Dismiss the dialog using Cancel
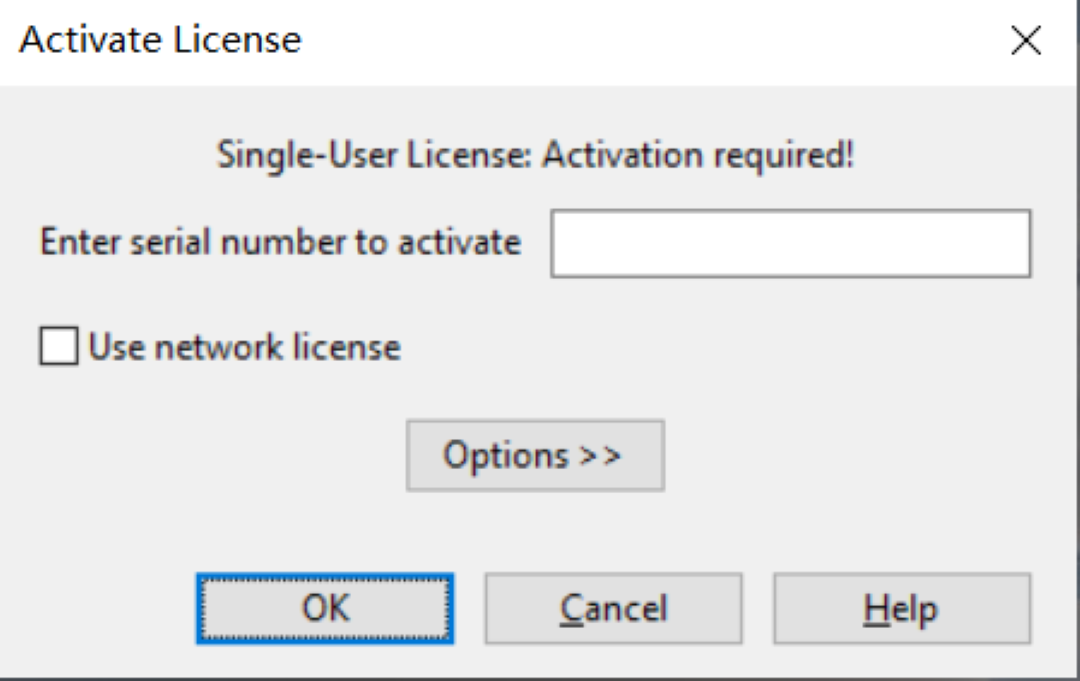The height and width of the screenshot is (681, 1080). tap(613, 608)
